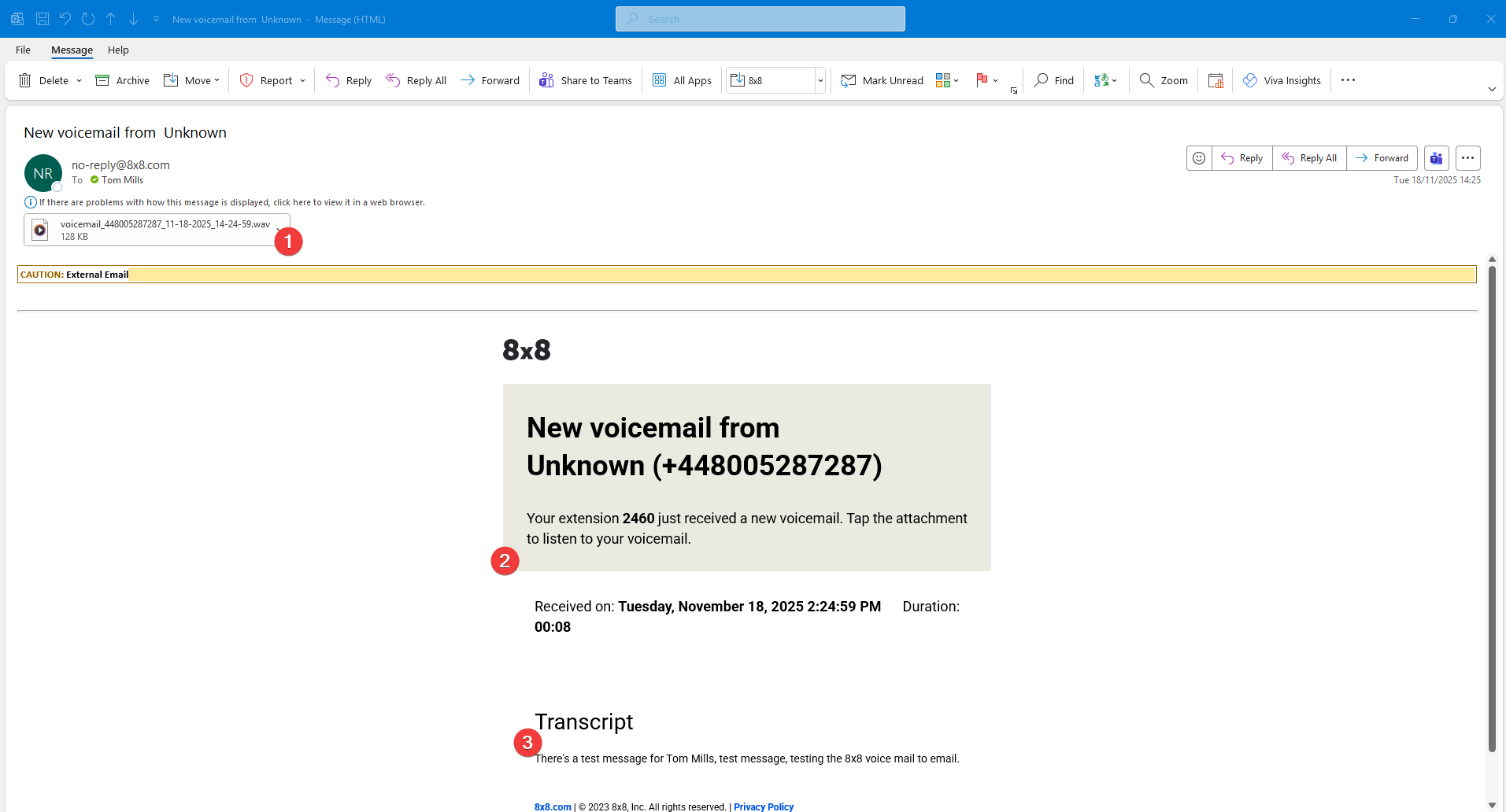Click the Undo icon in title bar
The image size is (1506, 812).
coord(65,19)
